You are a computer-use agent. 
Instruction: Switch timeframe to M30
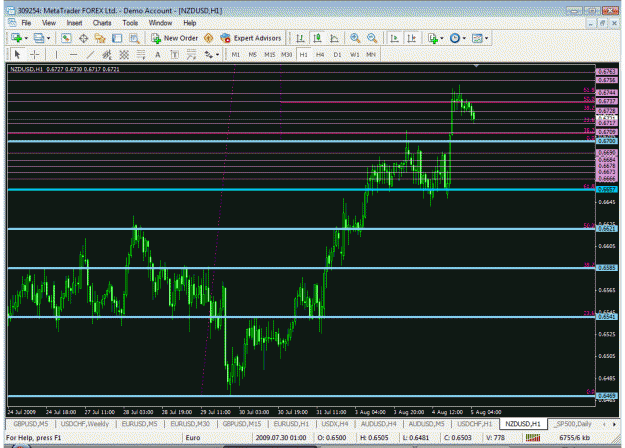click(287, 55)
